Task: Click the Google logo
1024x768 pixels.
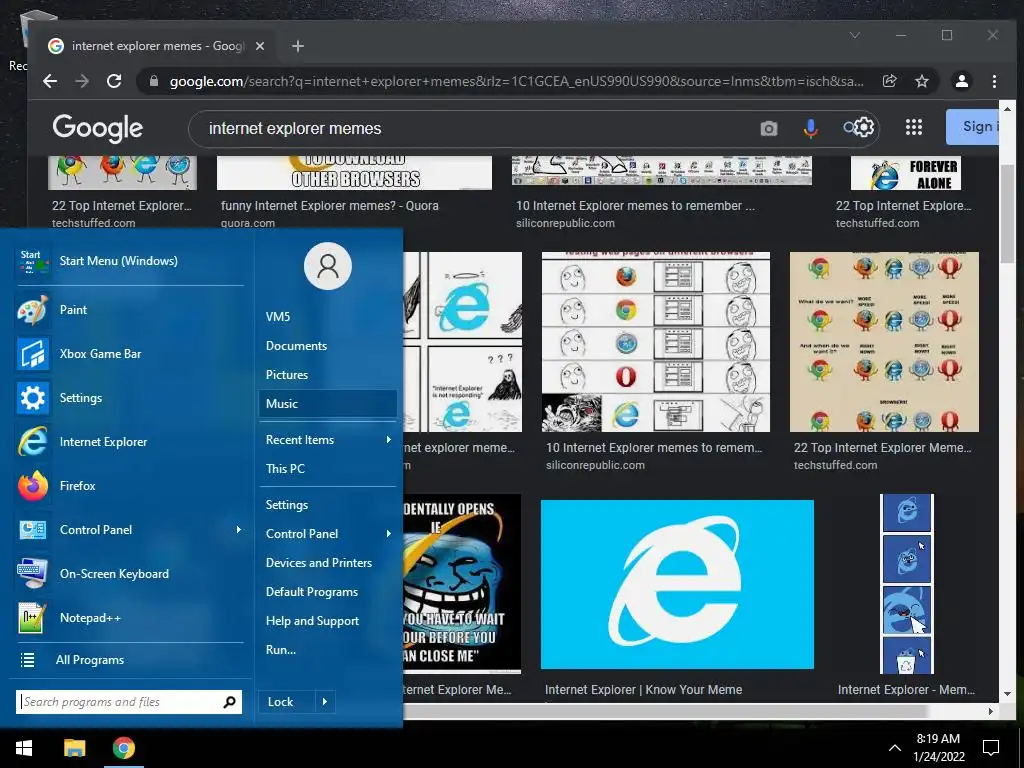Action: (97, 128)
